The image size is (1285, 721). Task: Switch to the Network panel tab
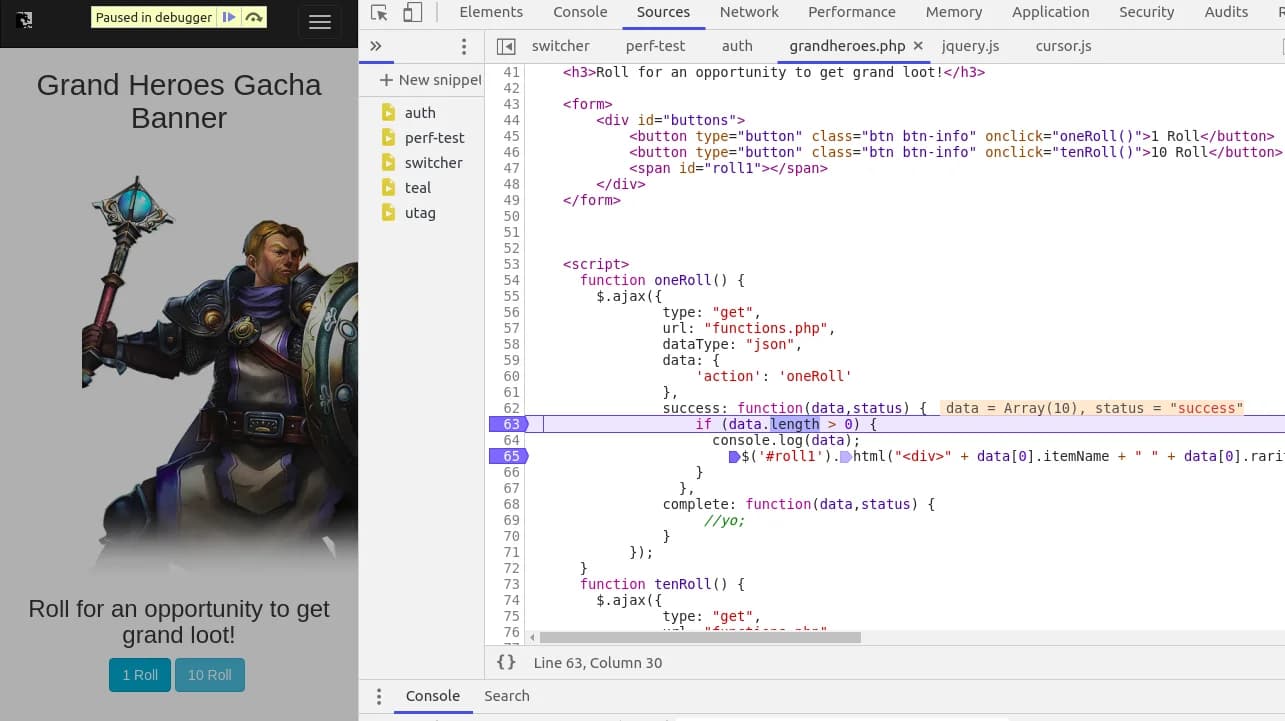point(748,12)
